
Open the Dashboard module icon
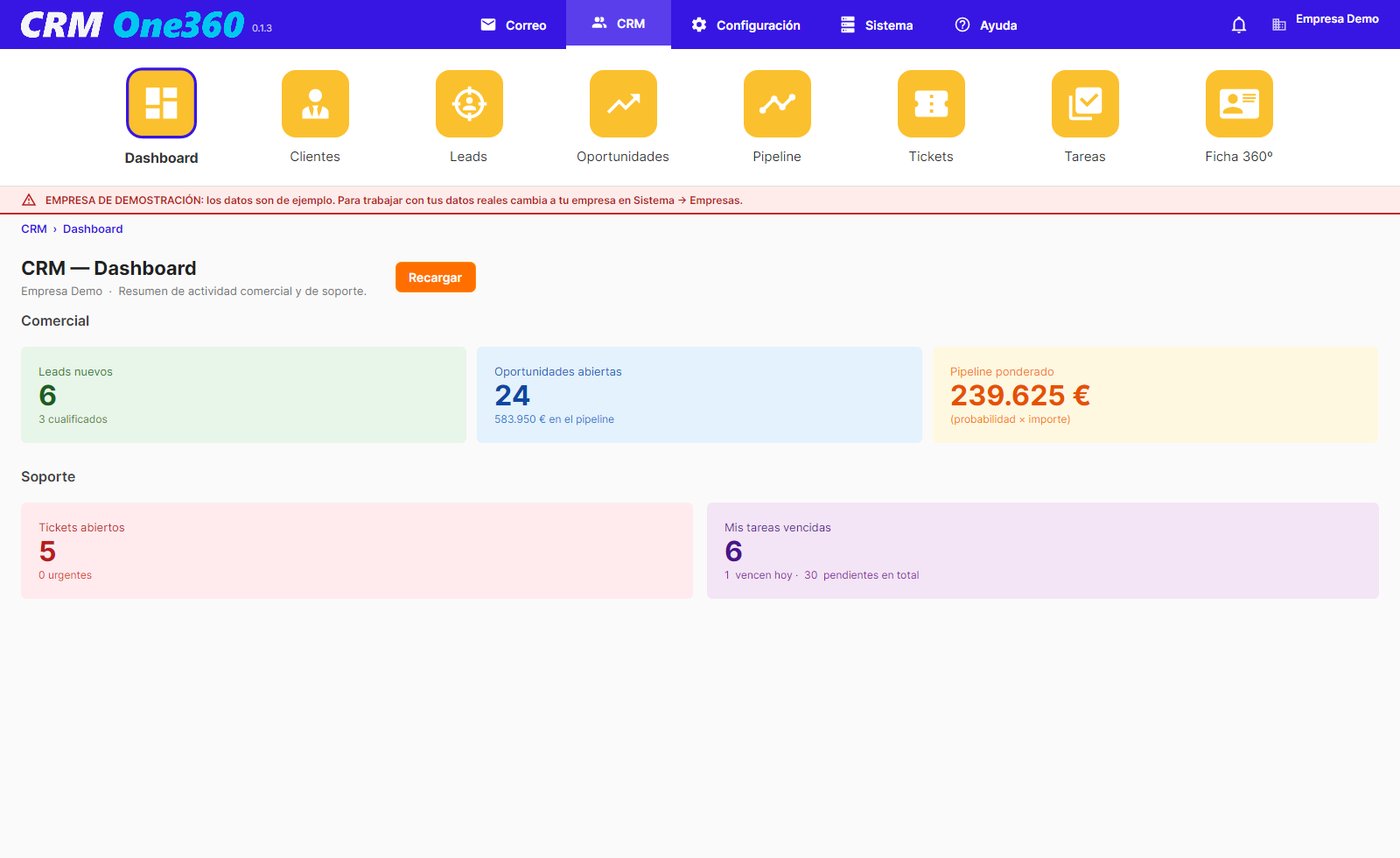(161, 103)
